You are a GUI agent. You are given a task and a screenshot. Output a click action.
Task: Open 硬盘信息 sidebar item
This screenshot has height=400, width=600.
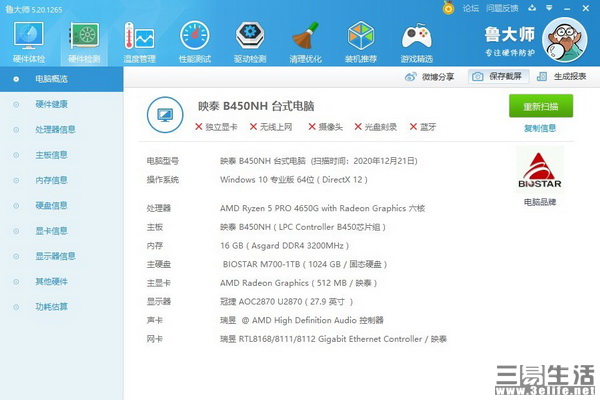[52, 206]
